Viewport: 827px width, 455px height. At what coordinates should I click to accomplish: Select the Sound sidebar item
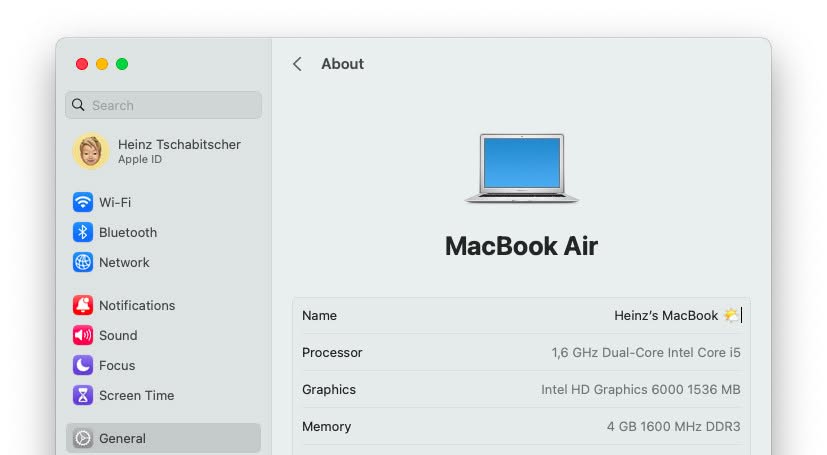click(164, 335)
